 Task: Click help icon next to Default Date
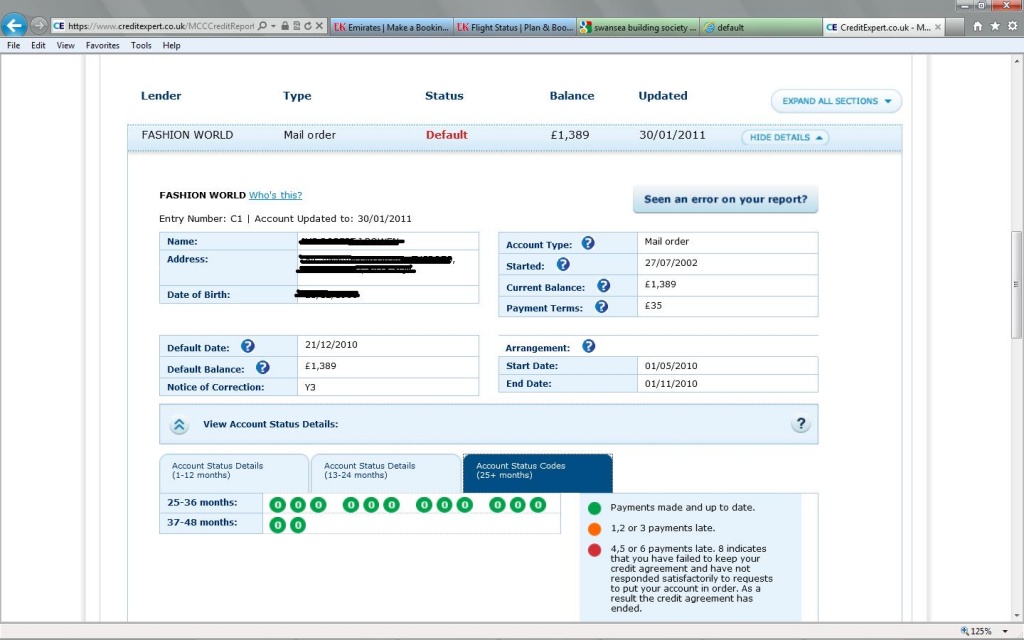(x=247, y=346)
